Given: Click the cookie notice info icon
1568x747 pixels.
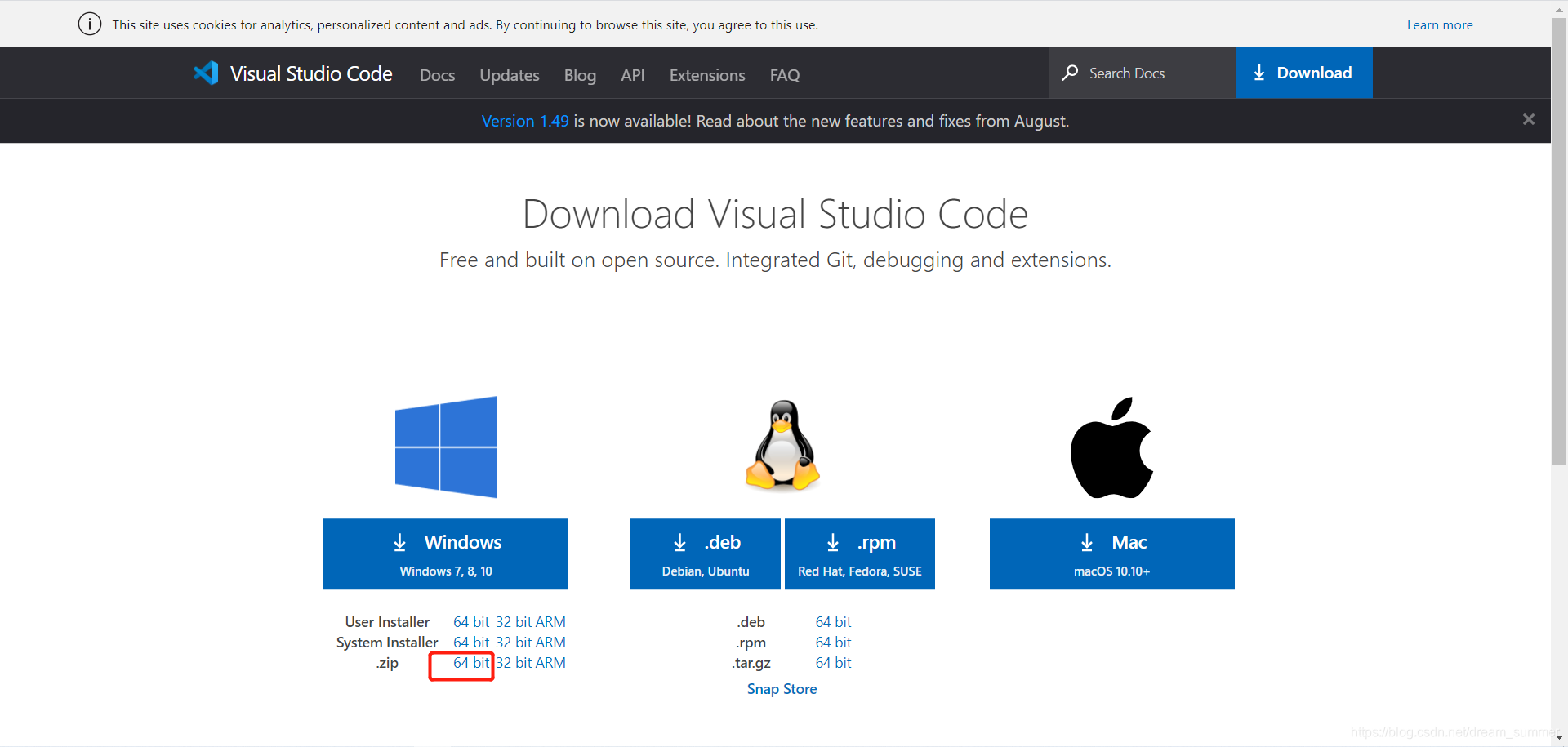Looking at the screenshot, I should [90, 24].
